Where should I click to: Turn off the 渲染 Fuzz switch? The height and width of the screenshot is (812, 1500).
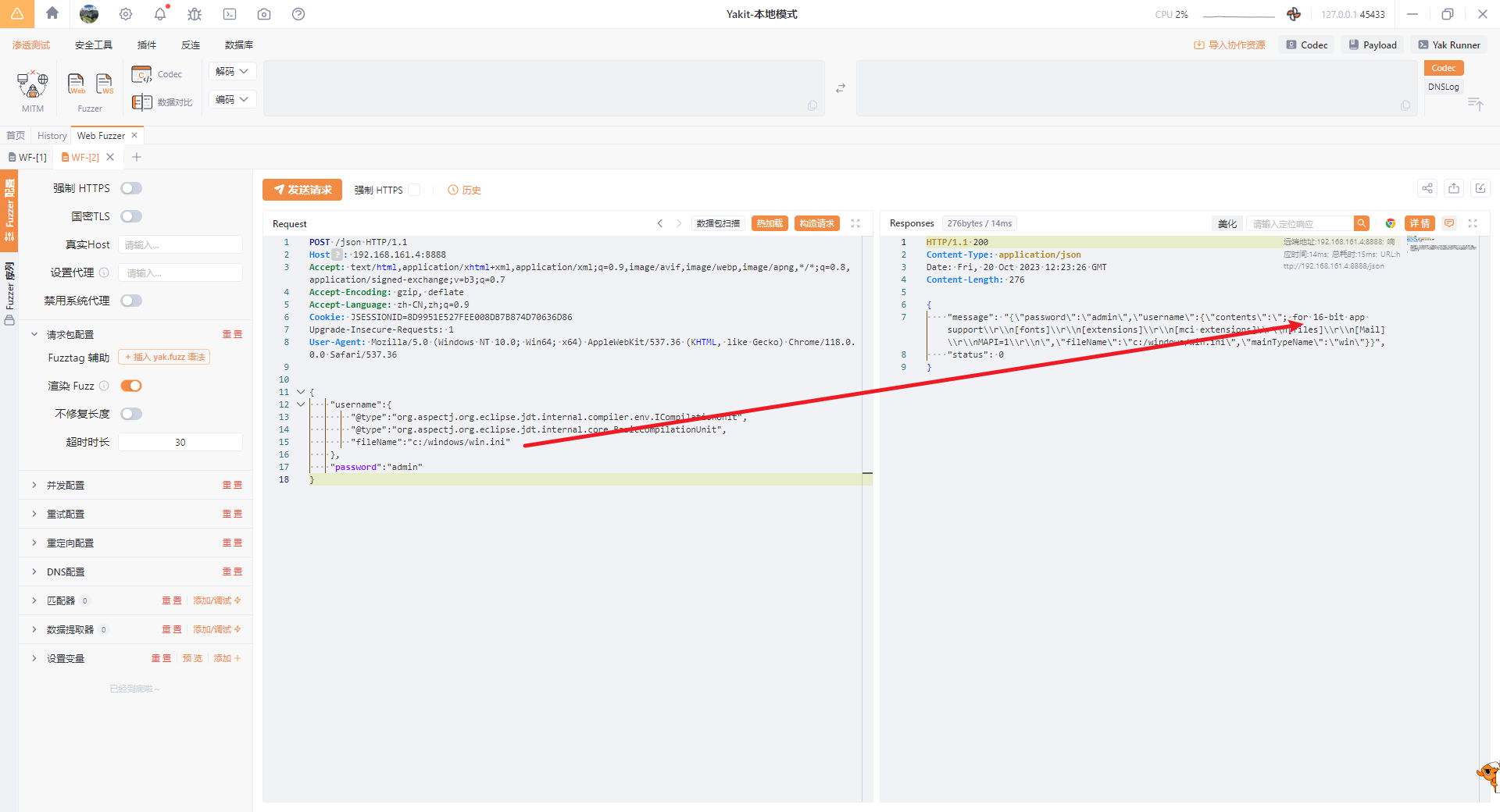pos(131,386)
